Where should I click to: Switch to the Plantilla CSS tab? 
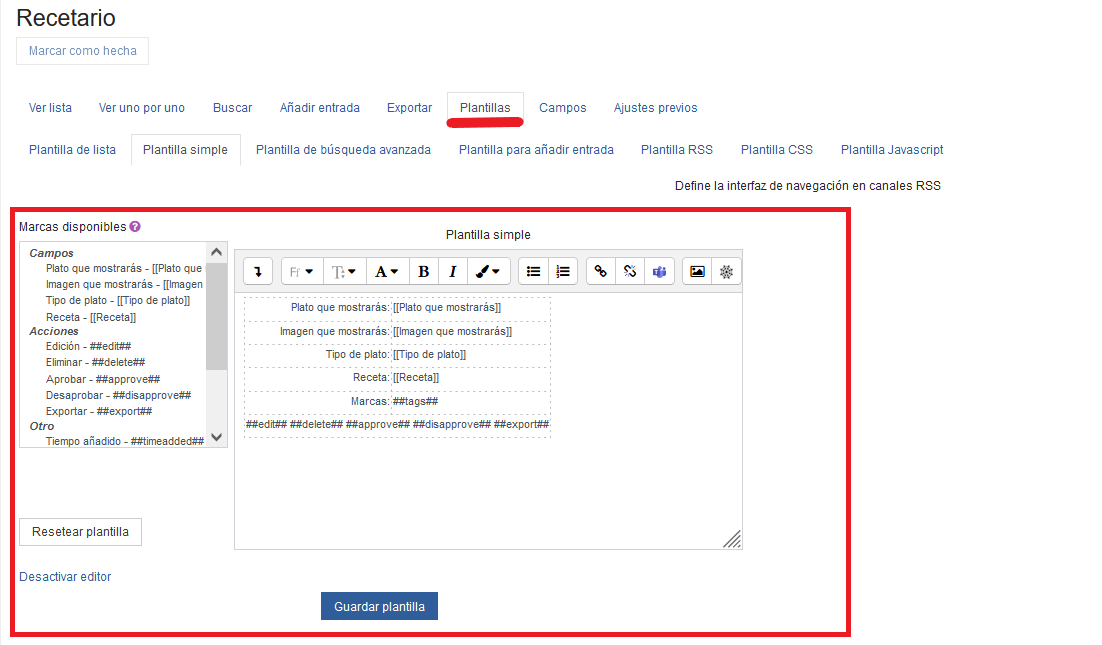[x=776, y=150]
